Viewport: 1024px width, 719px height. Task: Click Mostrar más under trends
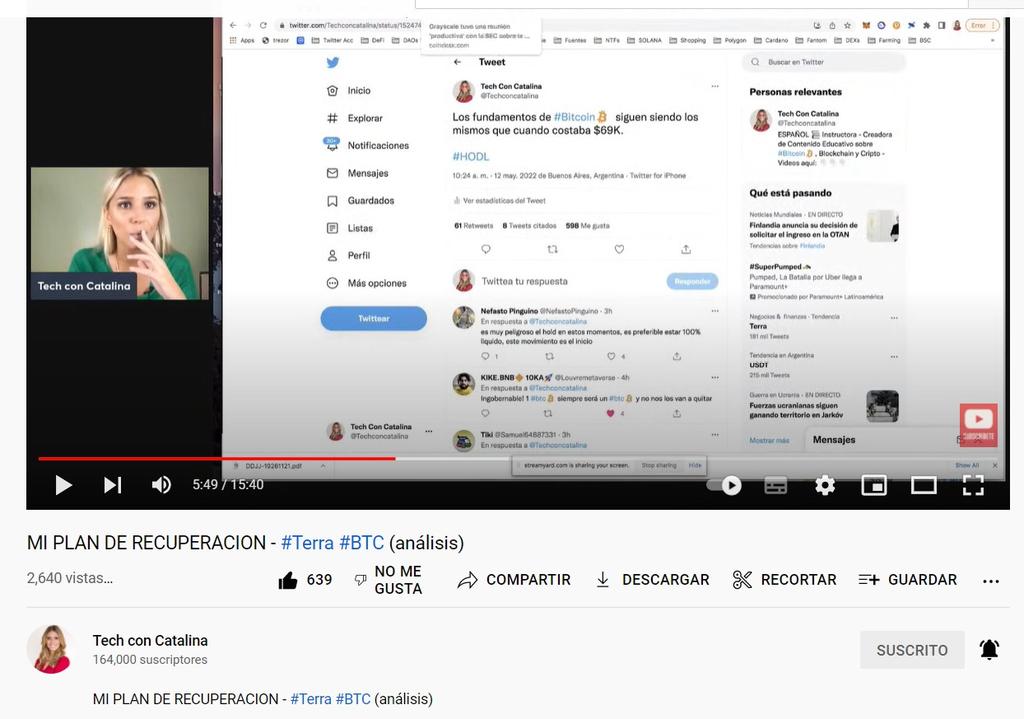click(769, 440)
